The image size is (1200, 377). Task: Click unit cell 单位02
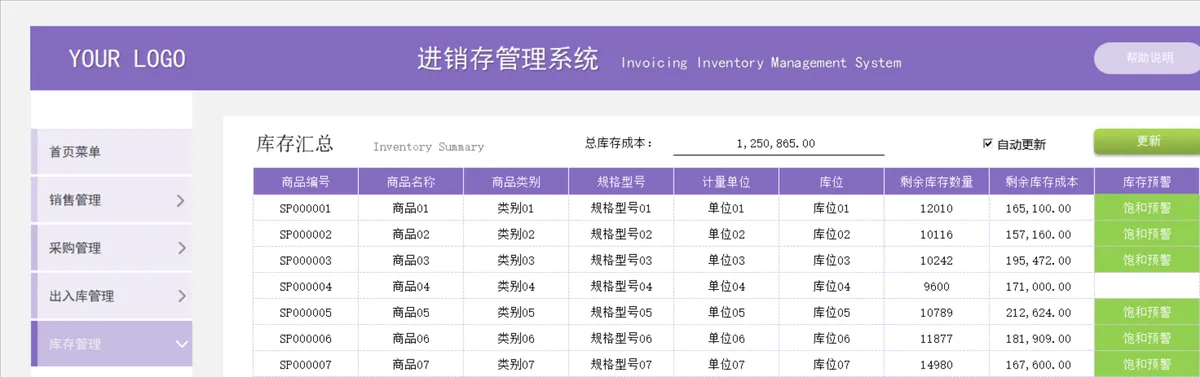point(726,234)
